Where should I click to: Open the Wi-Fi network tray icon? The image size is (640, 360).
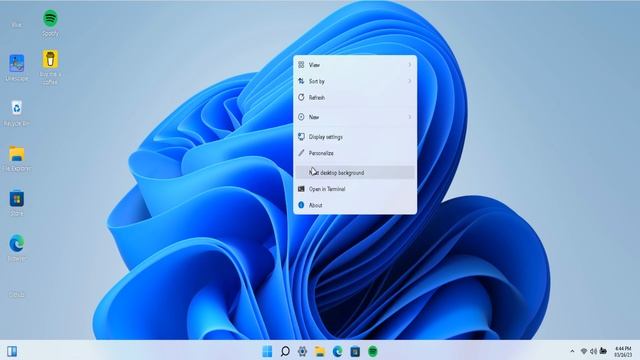point(584,351)
